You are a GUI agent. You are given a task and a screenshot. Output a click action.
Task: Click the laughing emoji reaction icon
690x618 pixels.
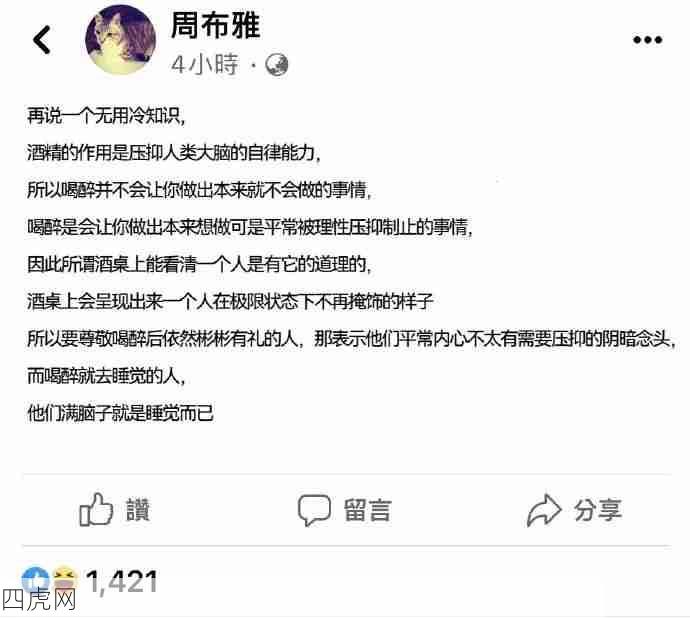[64, 579]
